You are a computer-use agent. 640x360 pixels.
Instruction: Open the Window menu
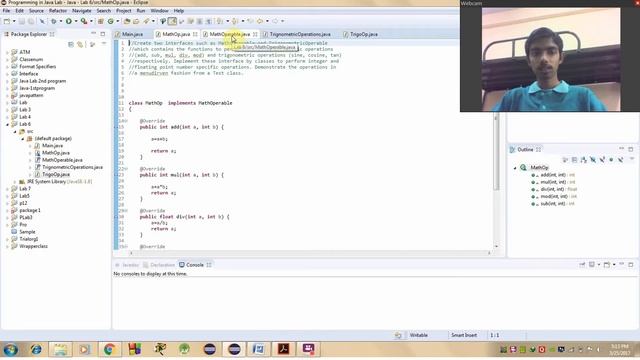click(159, 11)
